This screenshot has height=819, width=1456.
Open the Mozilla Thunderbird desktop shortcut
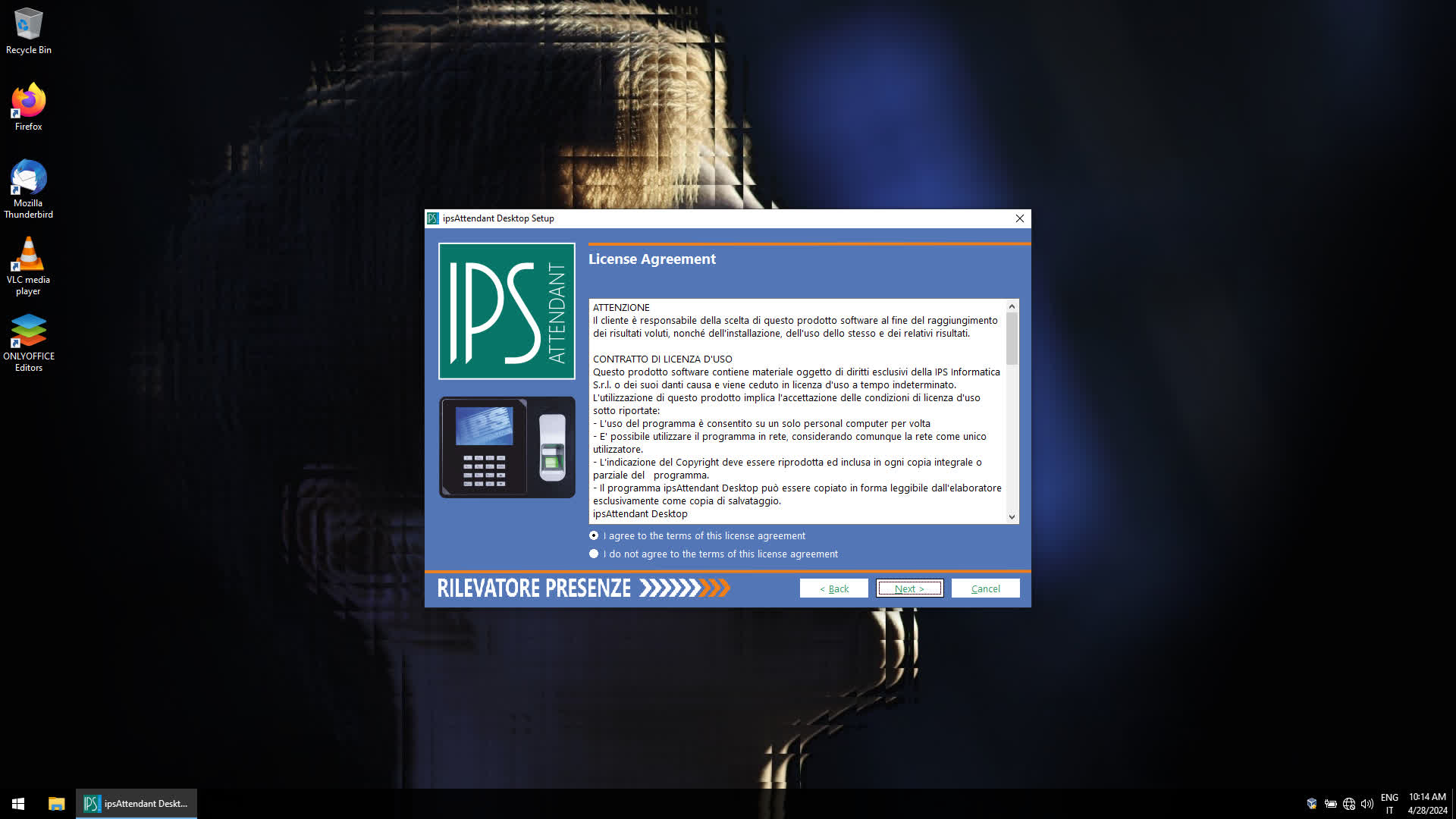pyautogui.click(x=28, y=186)
